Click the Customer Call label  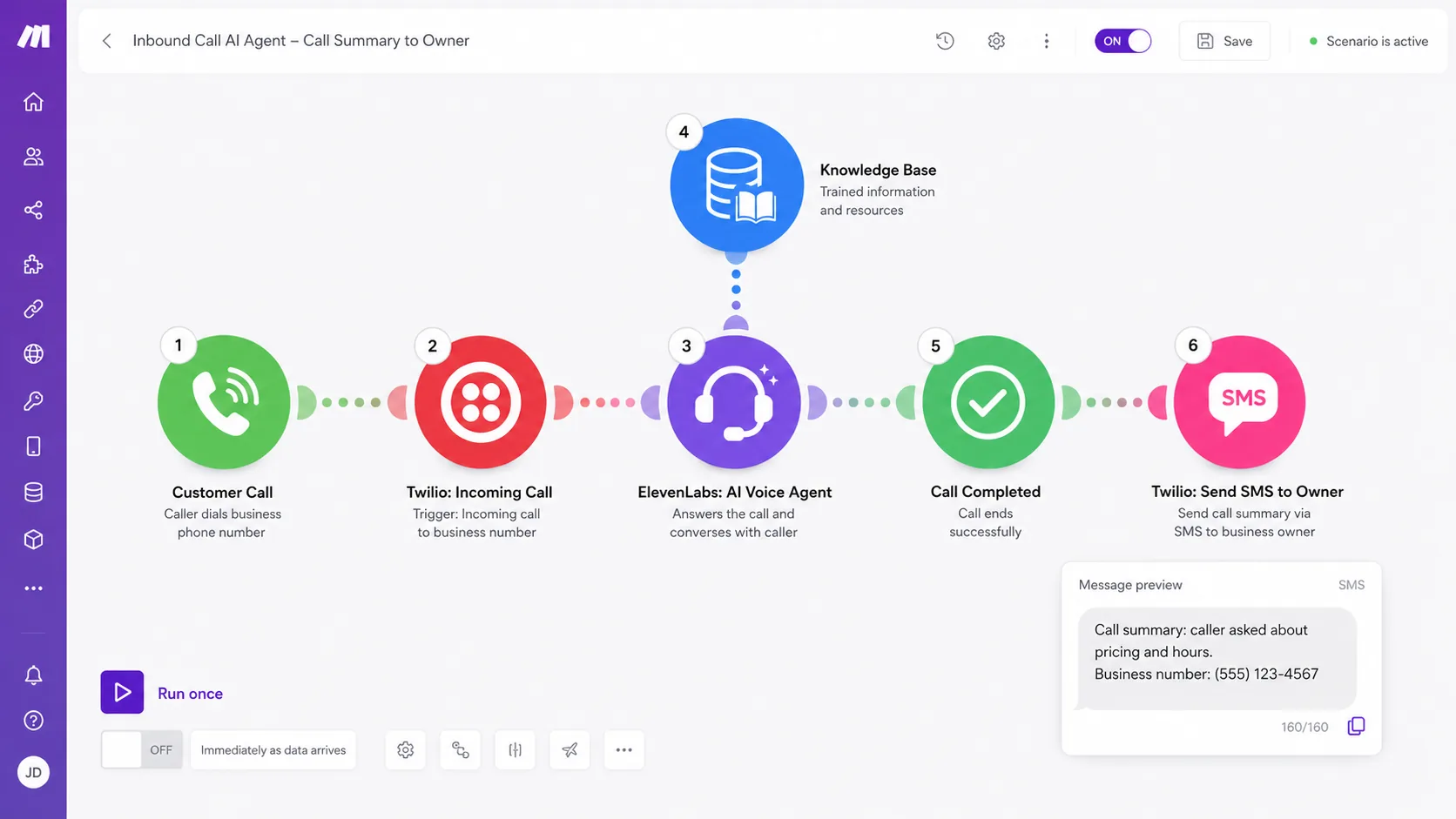point(222,492)
